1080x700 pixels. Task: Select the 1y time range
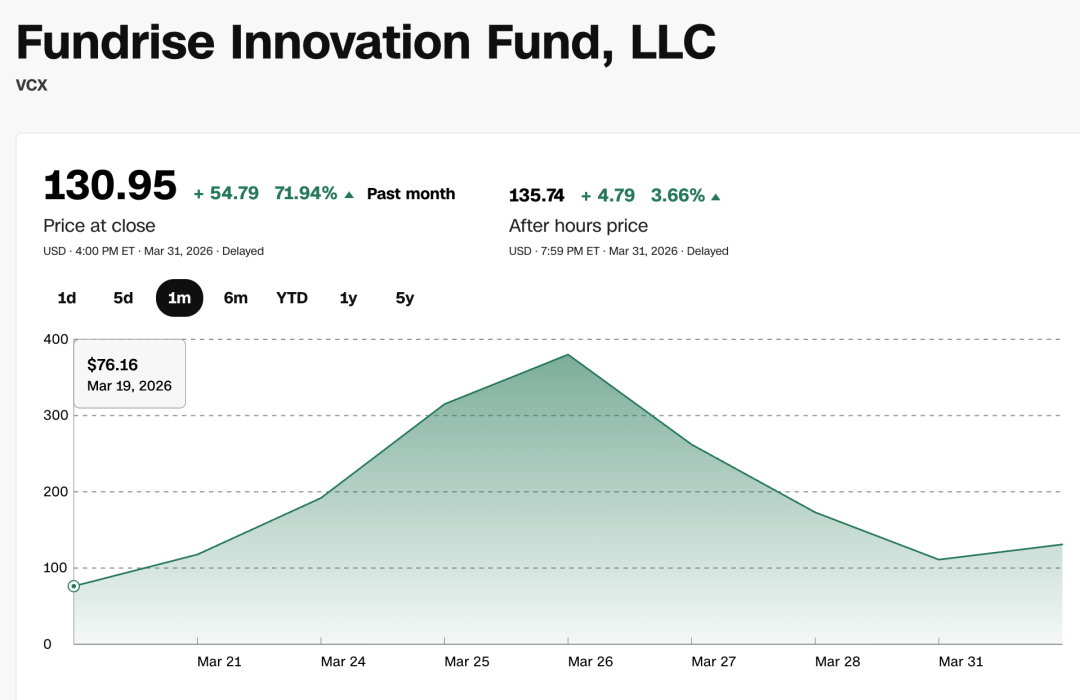coord(348,298)
